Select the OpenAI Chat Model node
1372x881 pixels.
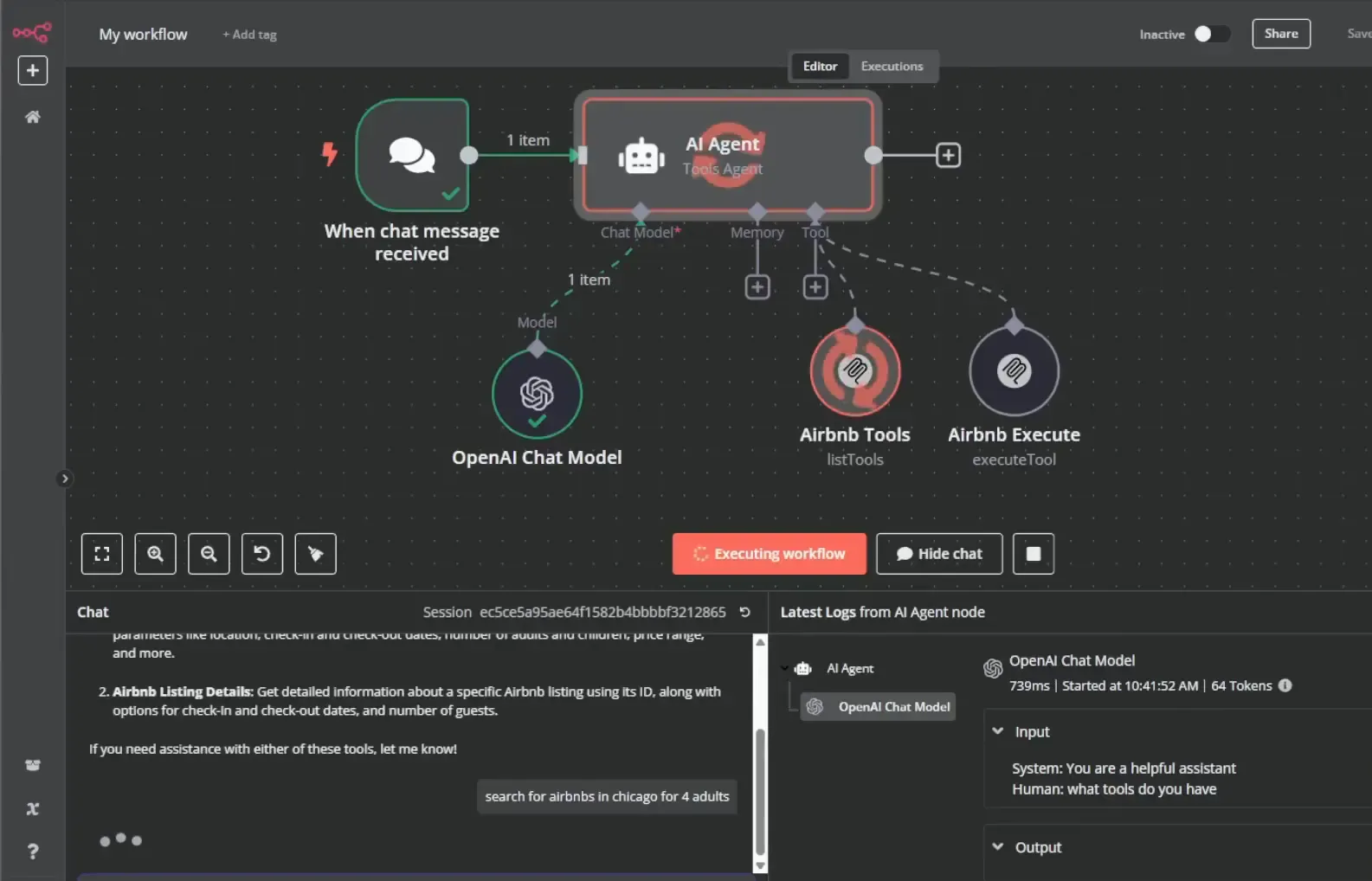537,394
